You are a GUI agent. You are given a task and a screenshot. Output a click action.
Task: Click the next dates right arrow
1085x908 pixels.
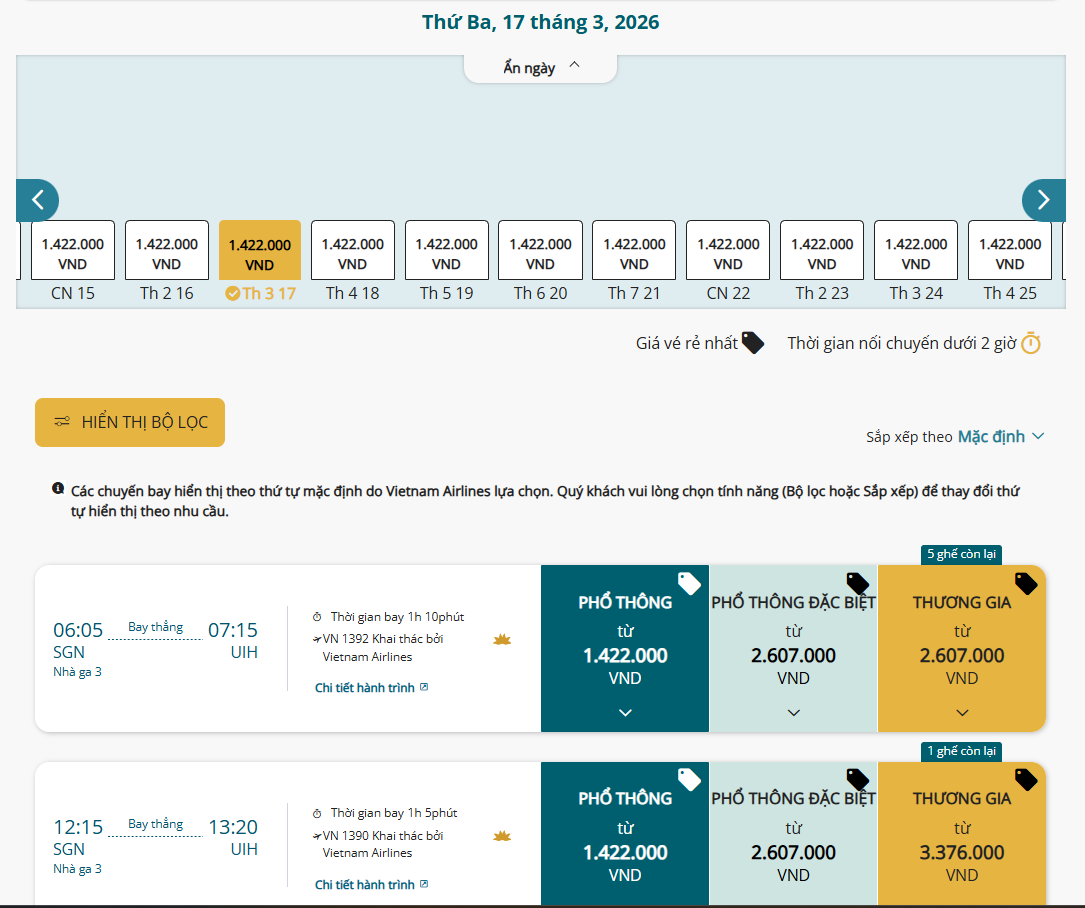(x=1043, y=200)
